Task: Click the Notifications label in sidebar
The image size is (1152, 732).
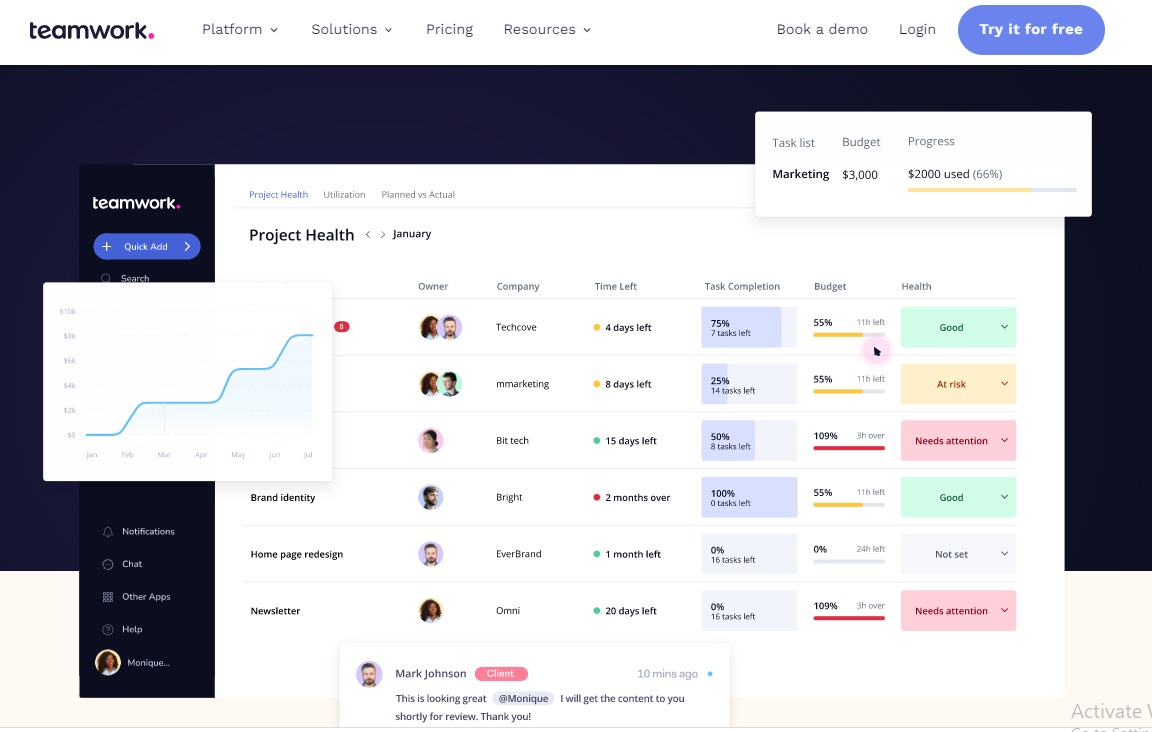Action: (148, 531)
